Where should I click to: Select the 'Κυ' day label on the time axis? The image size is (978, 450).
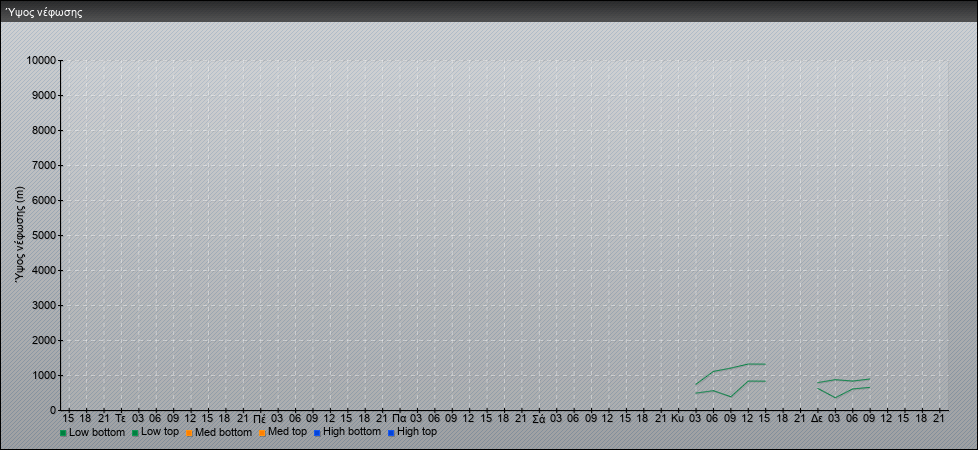point(678,419)
